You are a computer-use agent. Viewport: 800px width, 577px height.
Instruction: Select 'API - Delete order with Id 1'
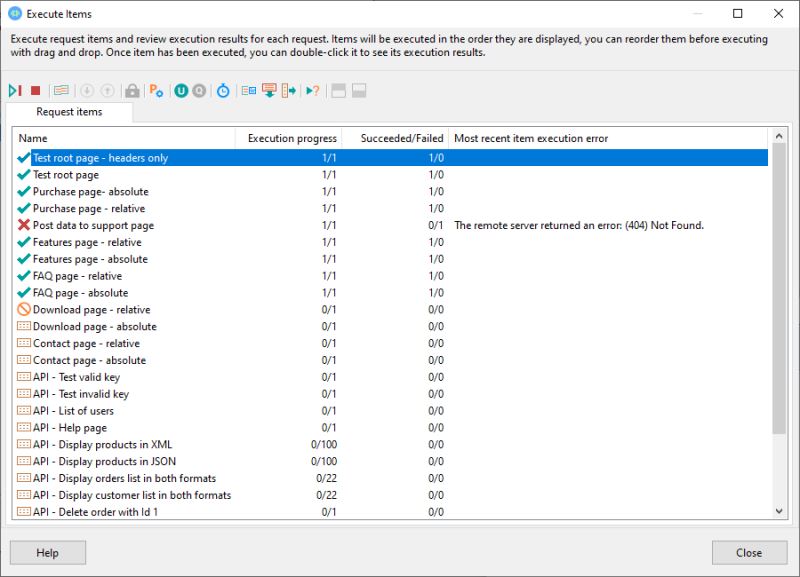point(391,511)
